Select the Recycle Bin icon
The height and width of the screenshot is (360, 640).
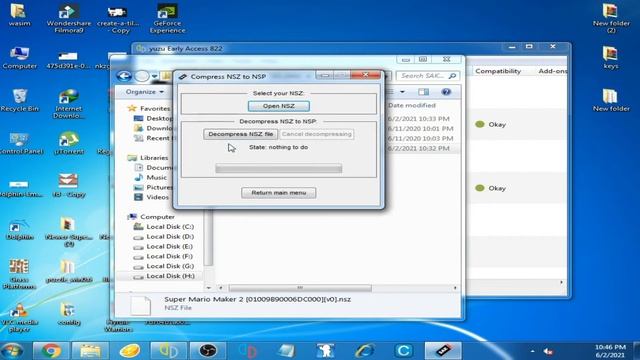coord(19,100)
